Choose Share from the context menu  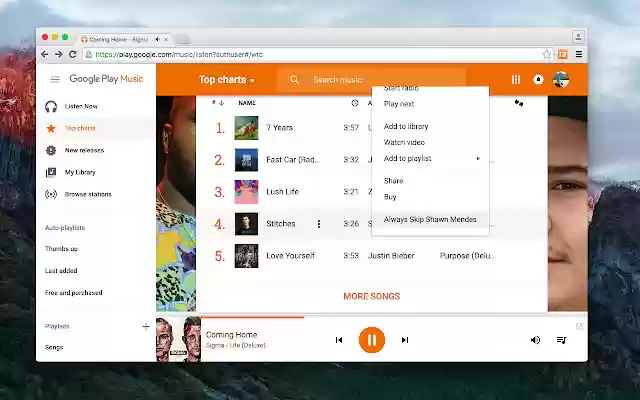point(393,181)
